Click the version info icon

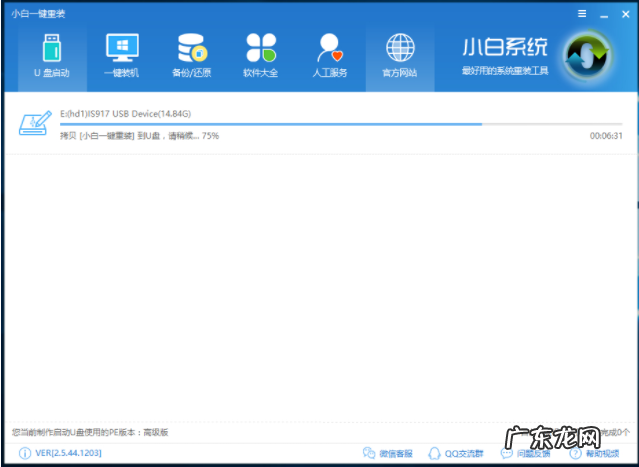click(x=25, y=453)
